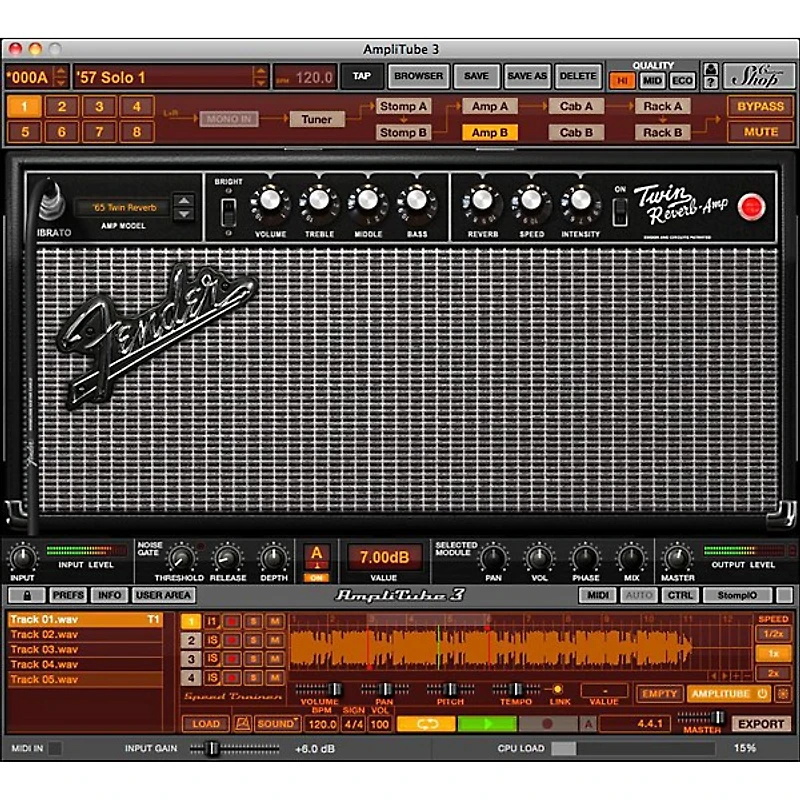
Task: Open the metronome icon next to LOAD
Action: [242, 723]
